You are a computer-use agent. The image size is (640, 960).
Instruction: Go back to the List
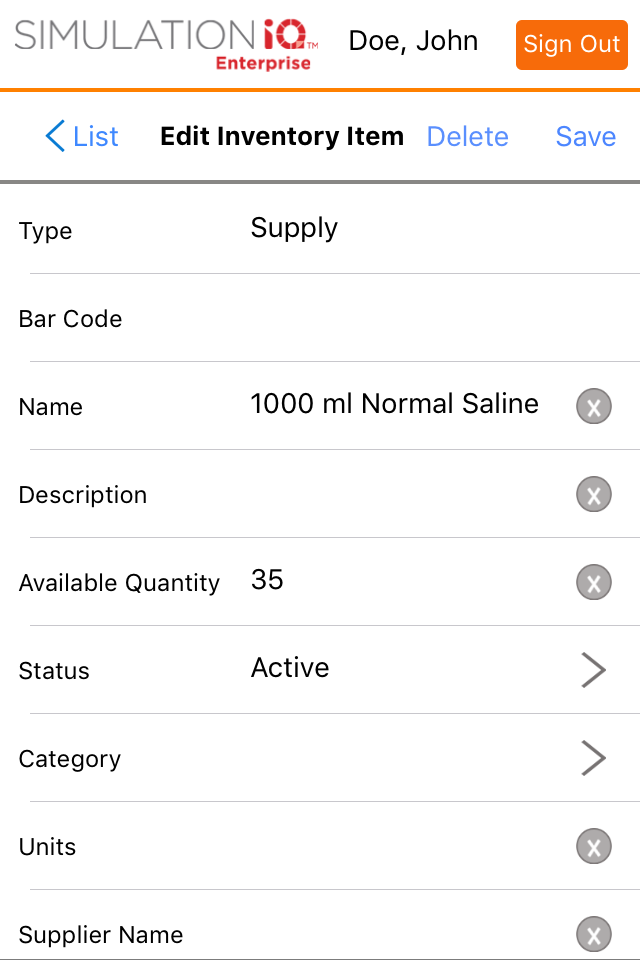coord(82,136)
